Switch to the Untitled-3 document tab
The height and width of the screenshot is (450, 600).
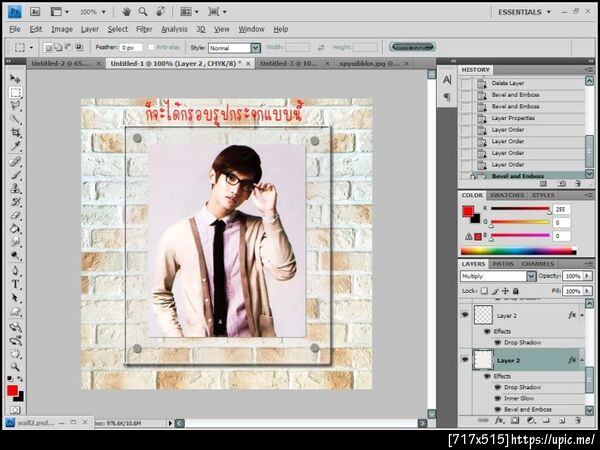coord(289,64)
